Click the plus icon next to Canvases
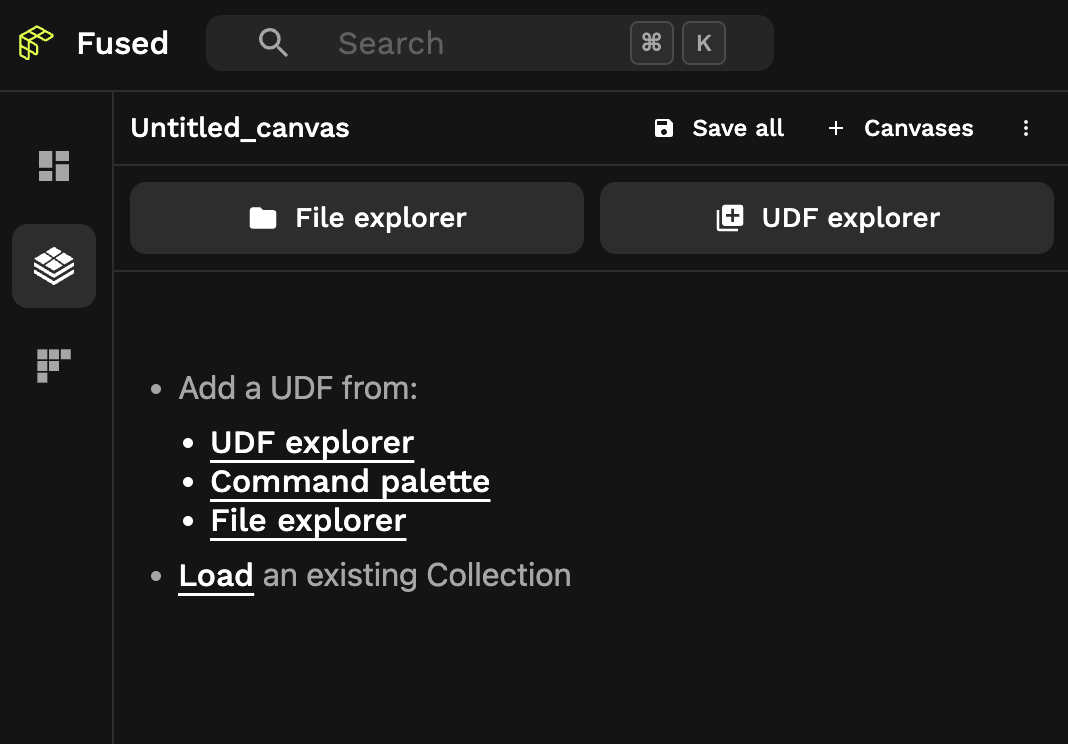 tap(835, 128)
